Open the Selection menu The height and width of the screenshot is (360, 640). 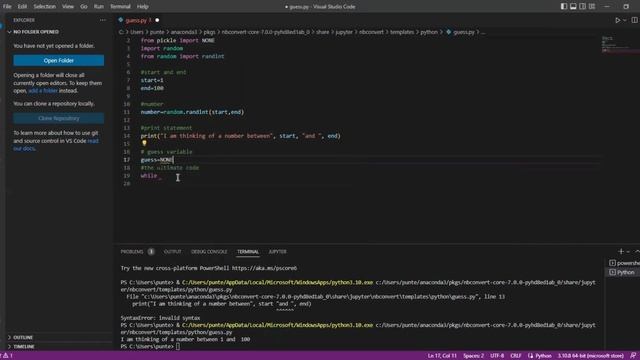[44, 7]
